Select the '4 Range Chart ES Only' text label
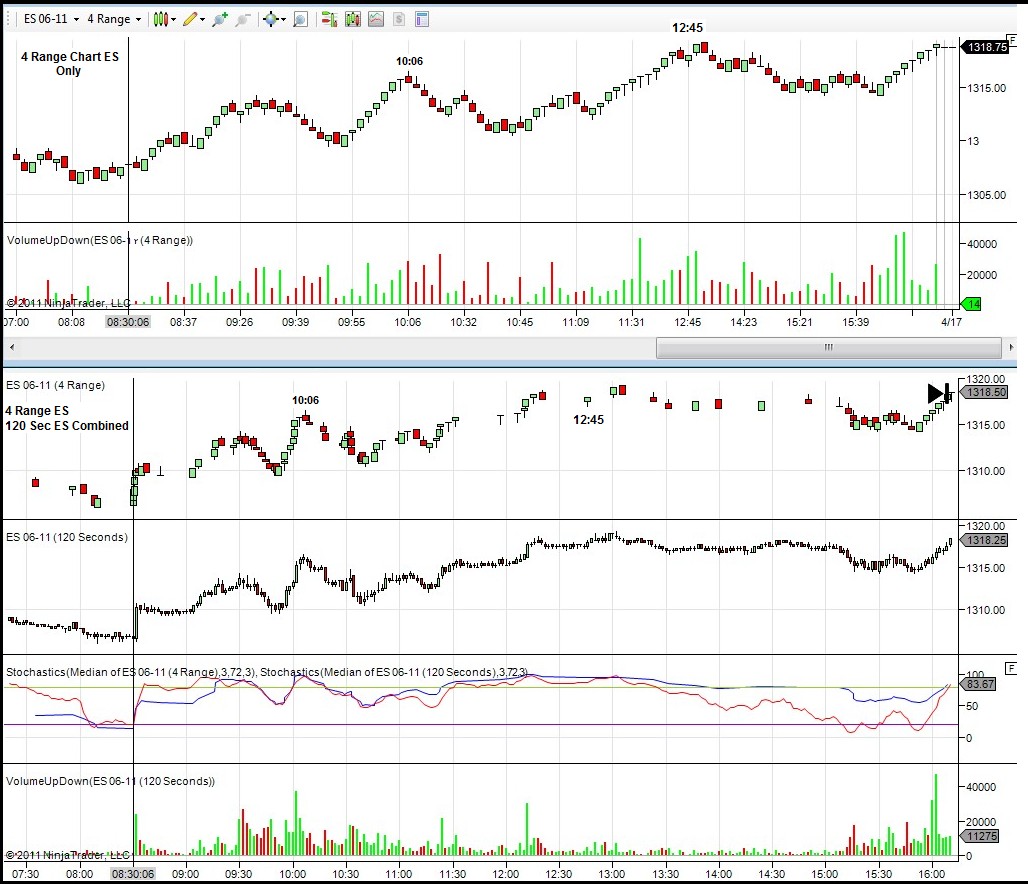Viewport: 1028px width, 884px height. tap(69, 64)
